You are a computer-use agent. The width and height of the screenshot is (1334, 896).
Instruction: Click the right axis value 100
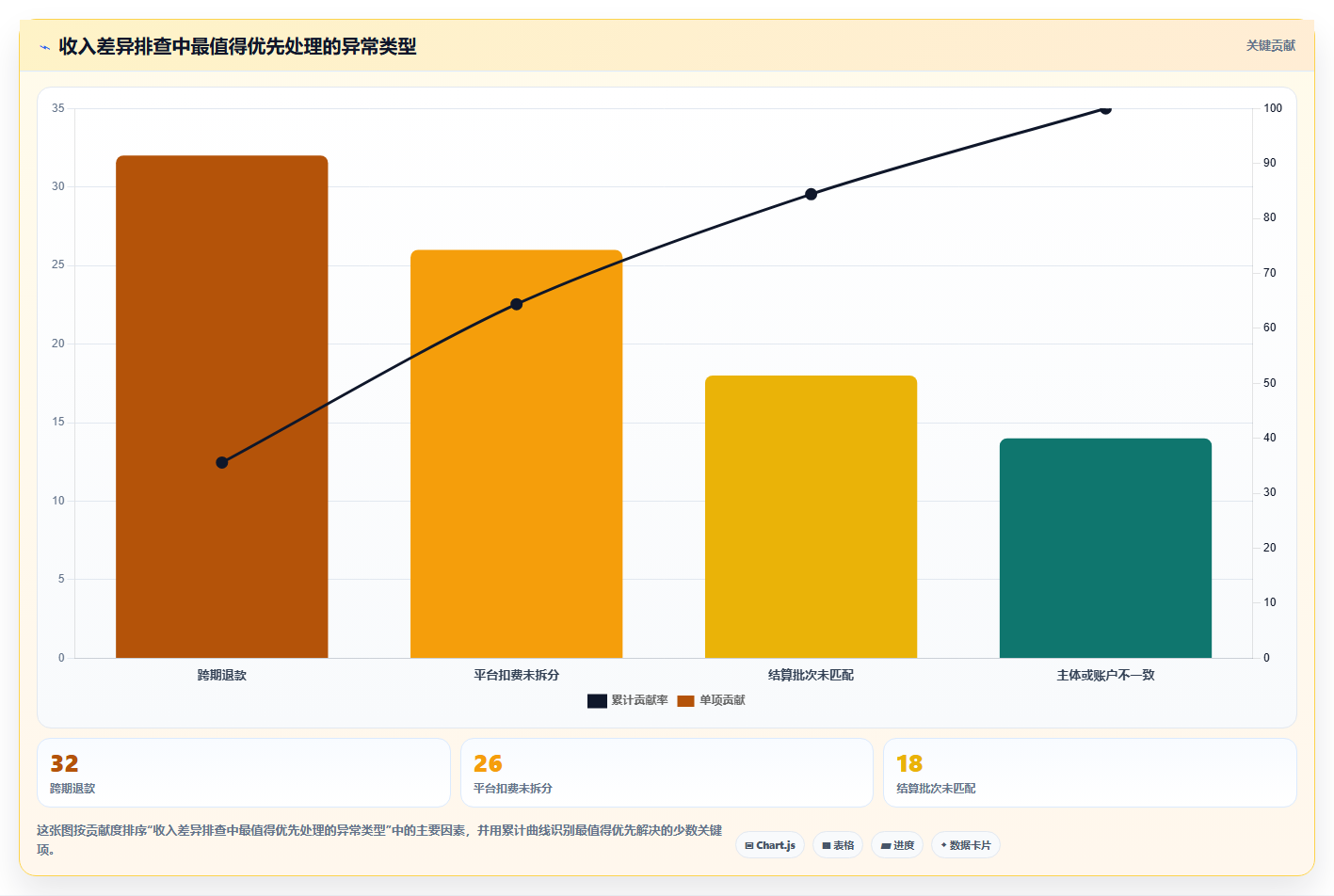tap(1273, 108)
